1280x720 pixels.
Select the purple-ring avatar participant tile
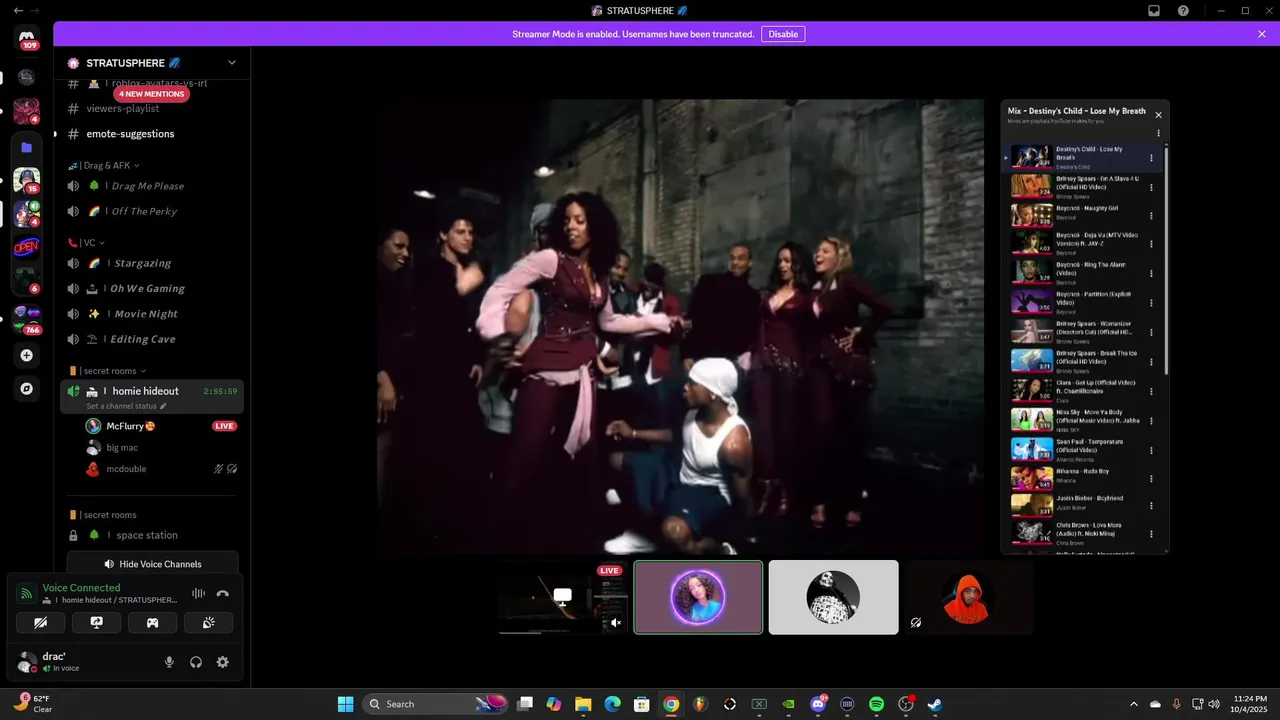pyautogui.click(x=698, y=597)
